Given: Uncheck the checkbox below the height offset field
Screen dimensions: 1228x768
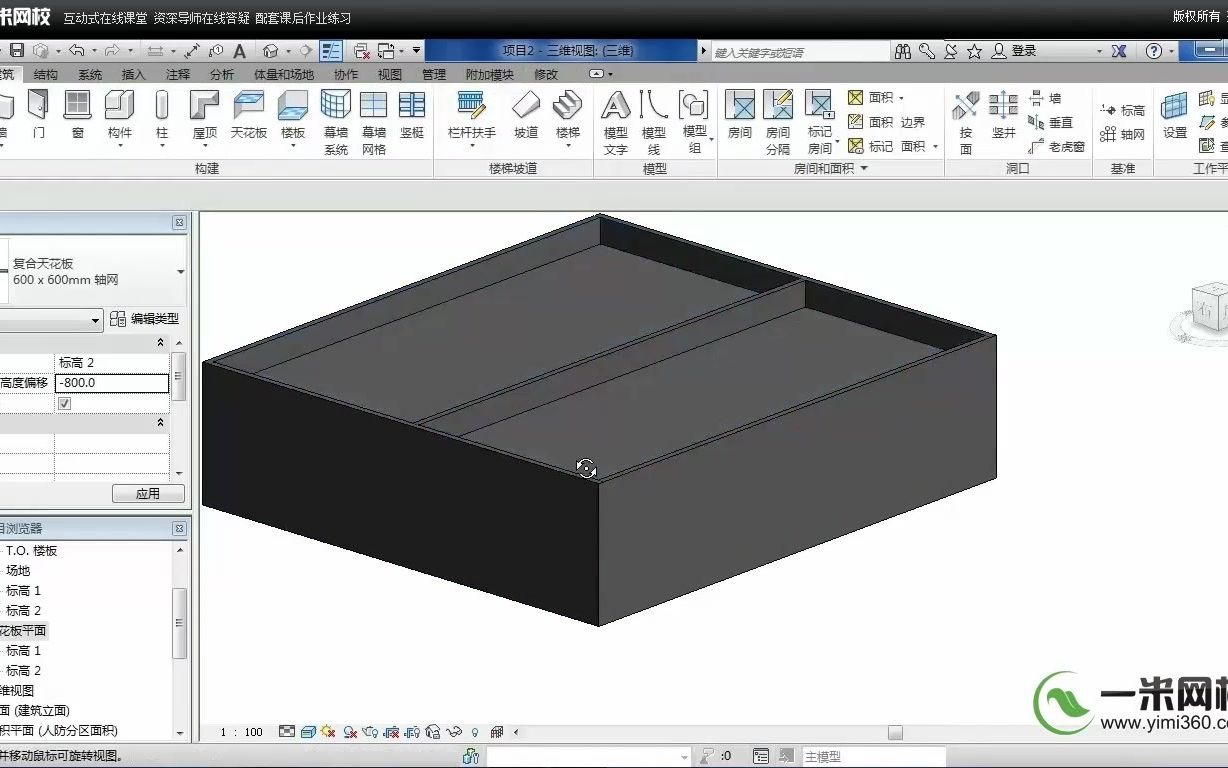Looking at the screenshot, I should tap(63, 403).
